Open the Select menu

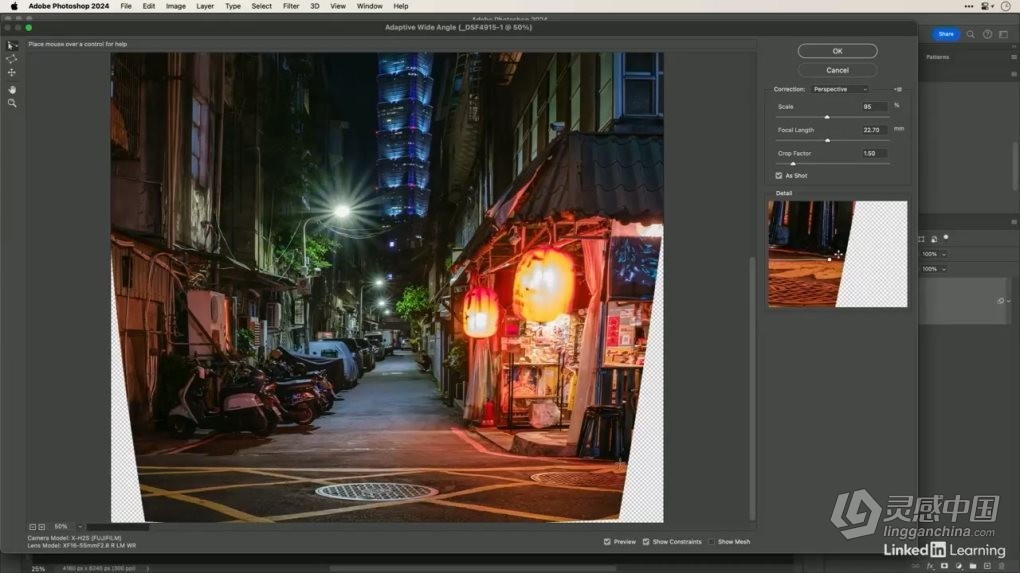pyautogui.click(x=262, y=6)
